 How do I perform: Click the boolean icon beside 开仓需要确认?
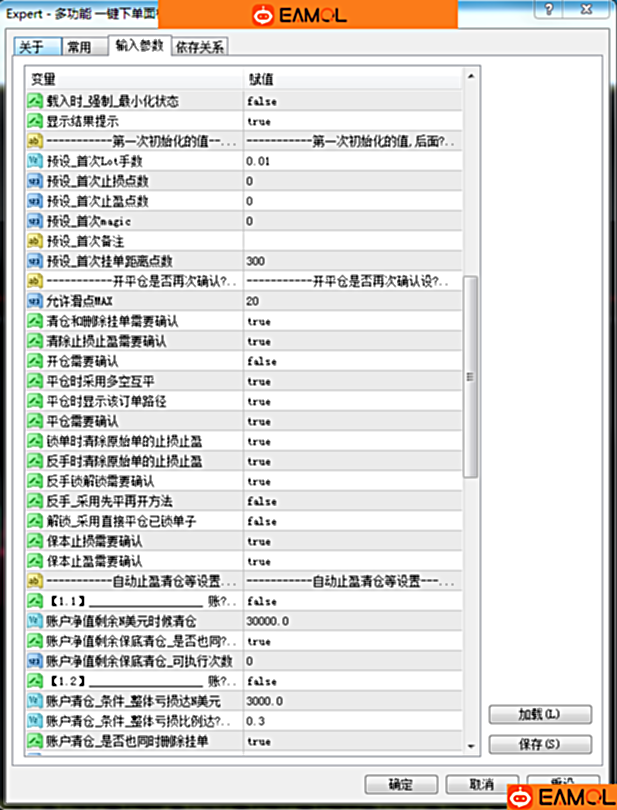34,361
